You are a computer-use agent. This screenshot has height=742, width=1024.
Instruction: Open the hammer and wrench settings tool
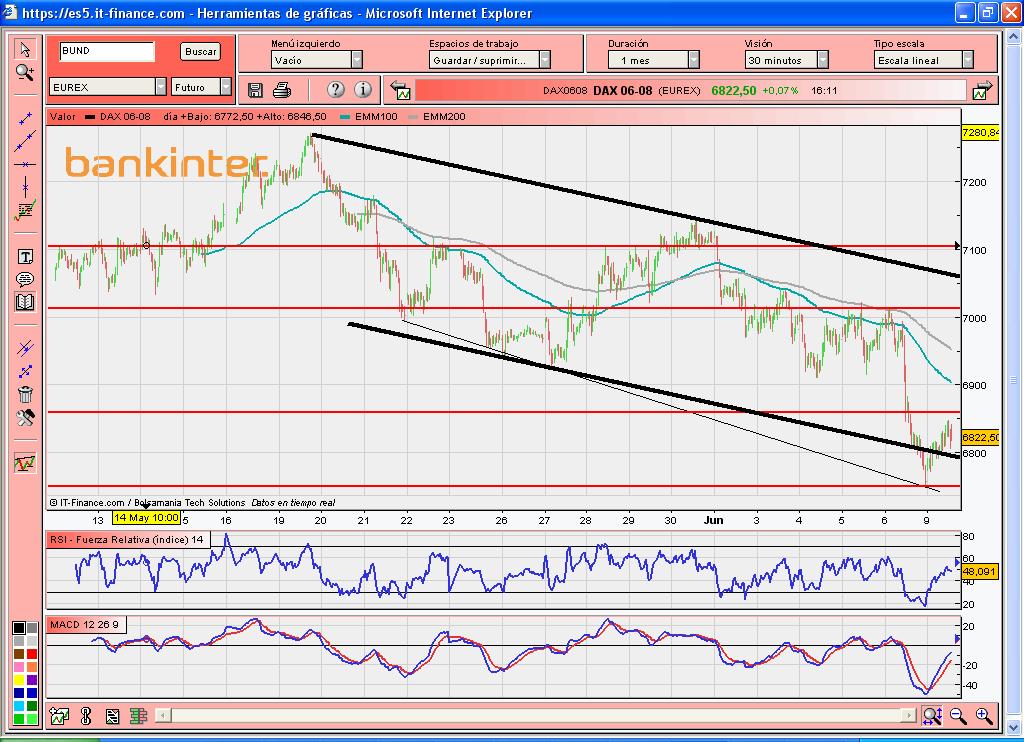(x=25, y=417)
